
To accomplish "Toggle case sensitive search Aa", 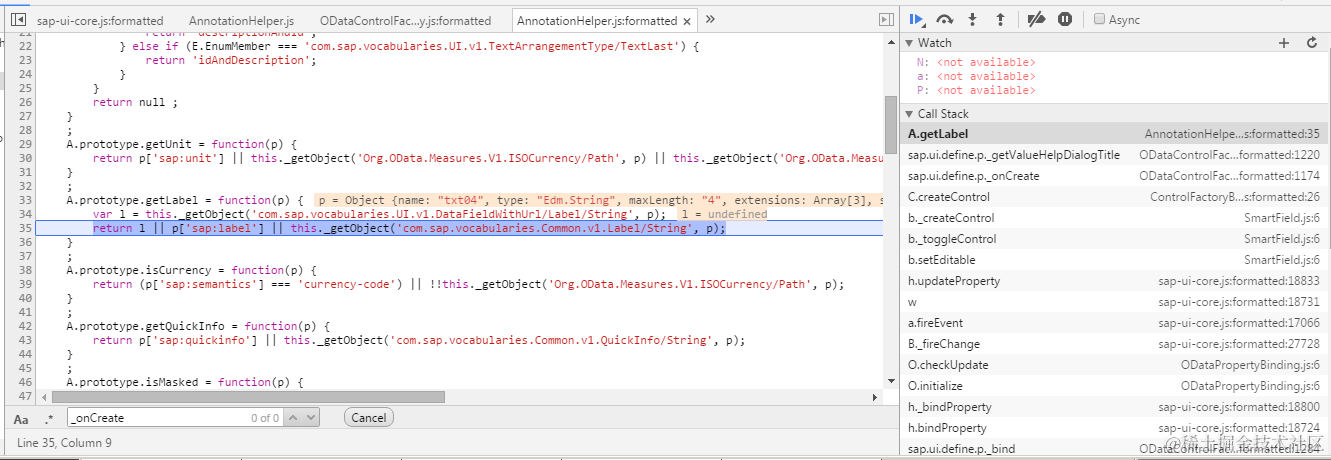I will point(21,418).
